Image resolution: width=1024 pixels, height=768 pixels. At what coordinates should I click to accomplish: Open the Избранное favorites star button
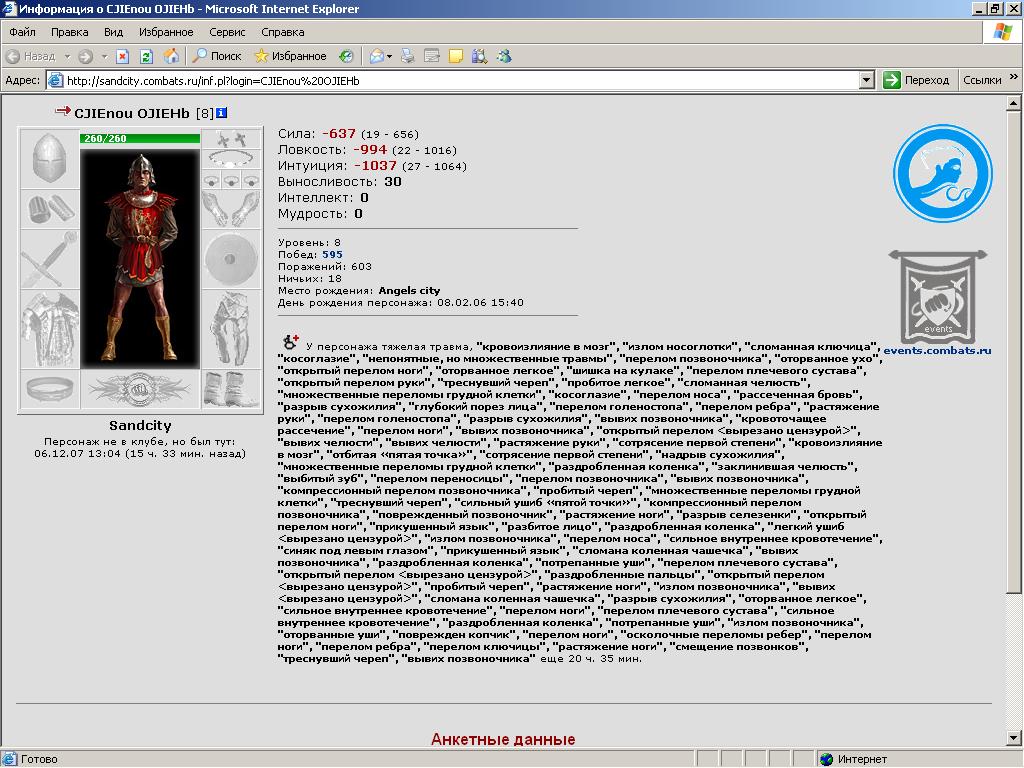coord(290,56)
